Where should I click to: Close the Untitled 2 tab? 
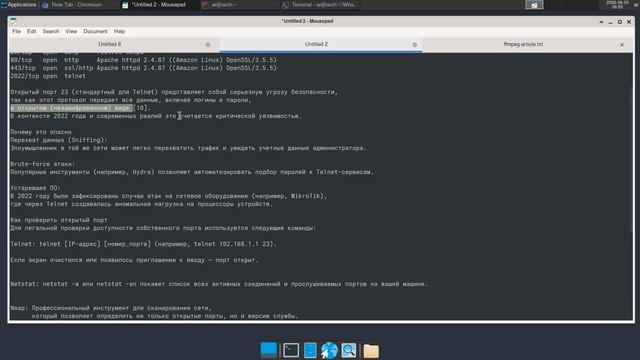coord(415,44)
